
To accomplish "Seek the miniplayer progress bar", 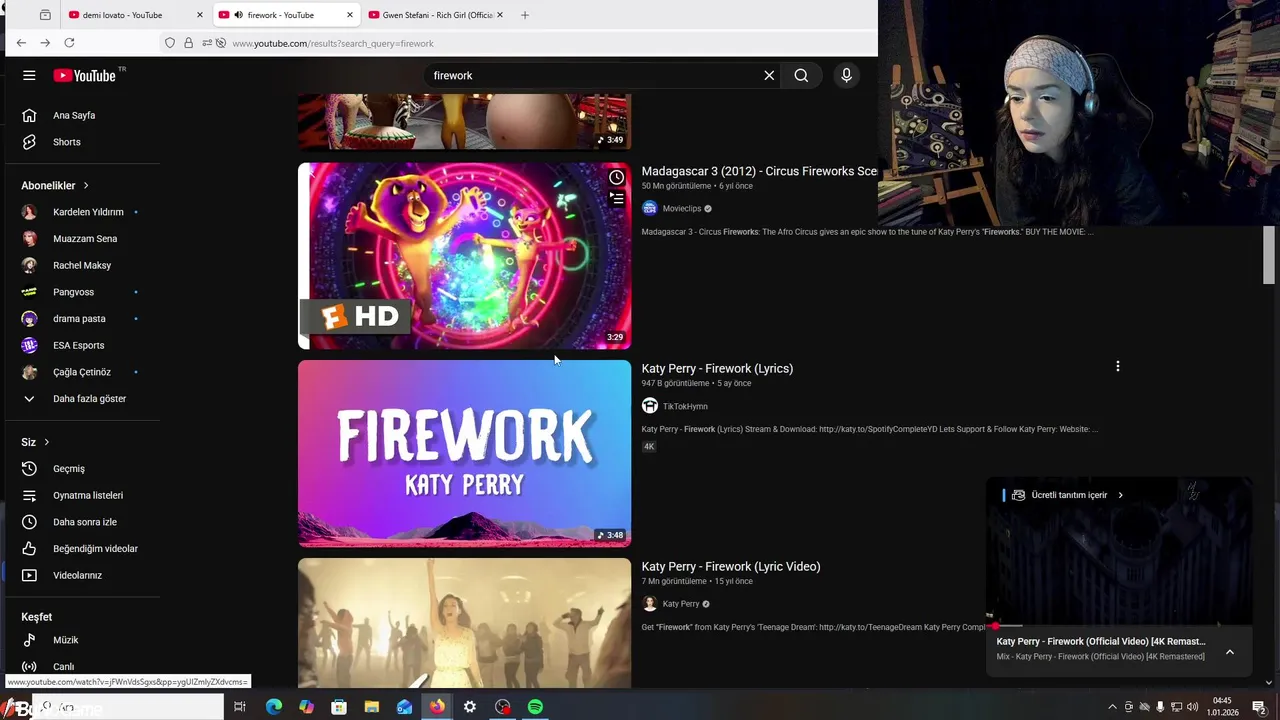I will click(x=1119, y=626).
